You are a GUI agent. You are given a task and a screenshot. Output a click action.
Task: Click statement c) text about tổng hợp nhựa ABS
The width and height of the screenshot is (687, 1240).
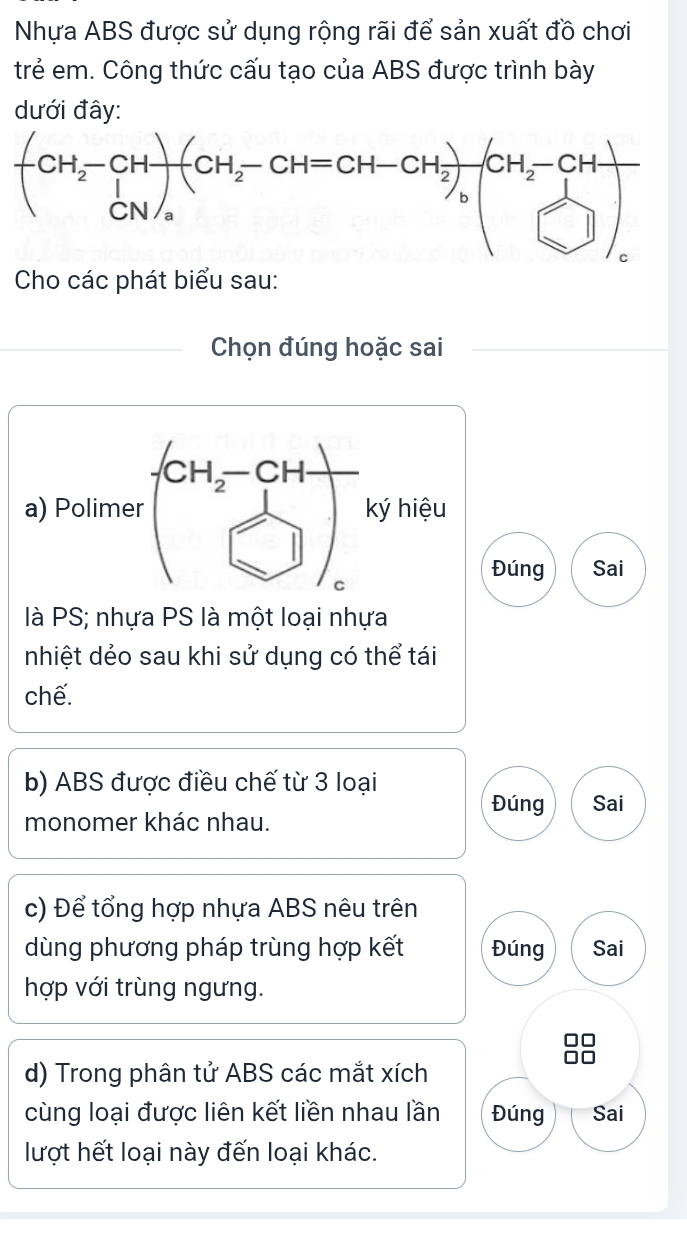point(215,948)
